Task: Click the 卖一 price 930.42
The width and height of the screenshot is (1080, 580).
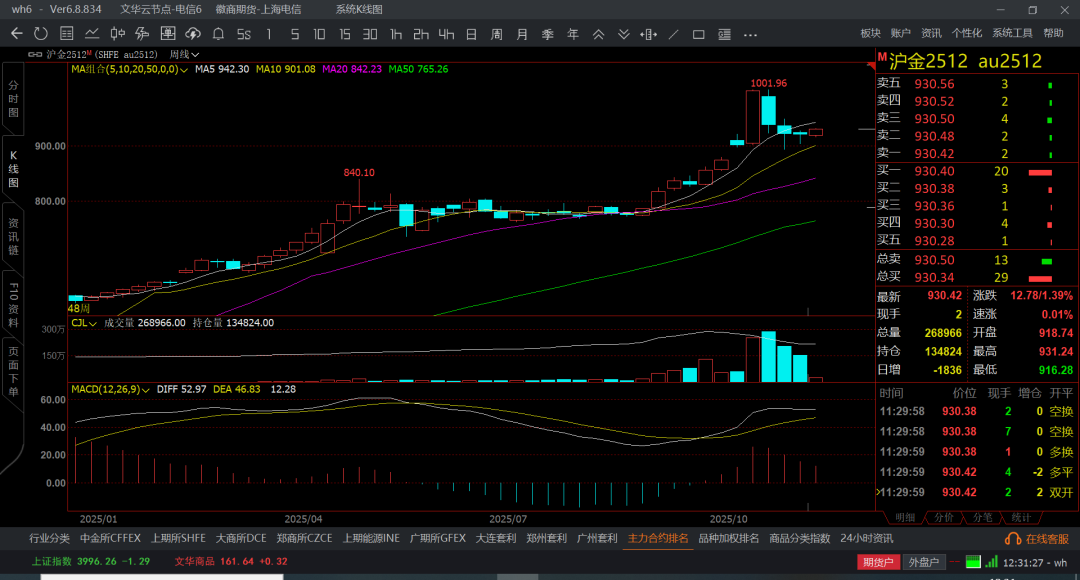Action: coord(934,154)
